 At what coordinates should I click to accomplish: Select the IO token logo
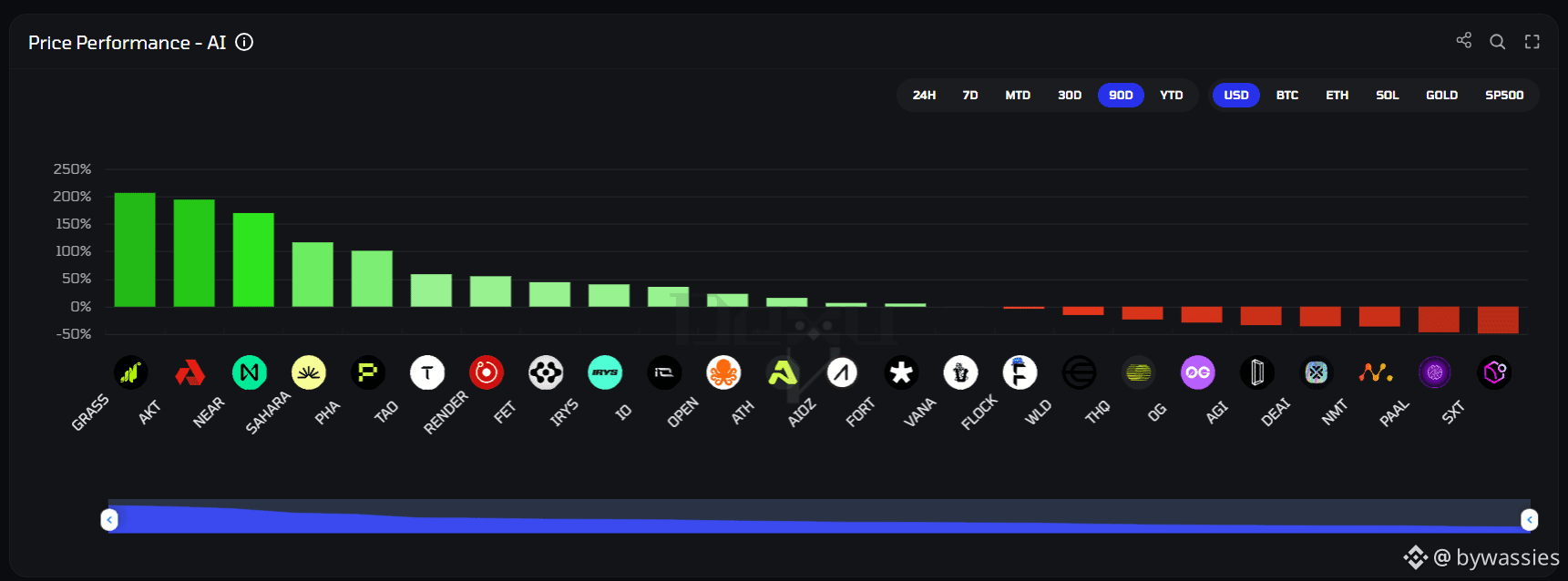(664, 372)
